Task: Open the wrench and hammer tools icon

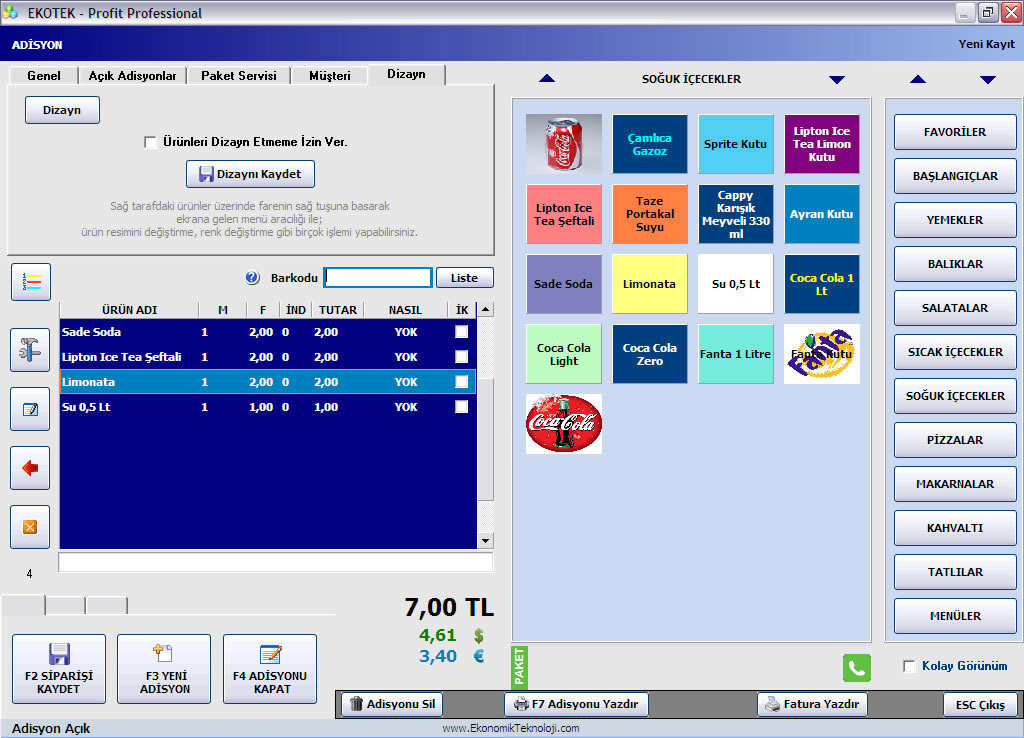Action: tap(30, 350)
